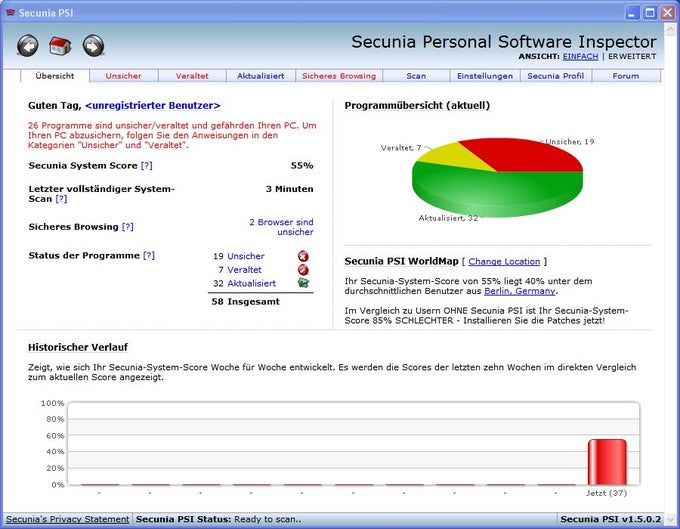Click the red X icon beside Unsicher
The width and height of the screenshot is (680, 529).
(303, 256)
